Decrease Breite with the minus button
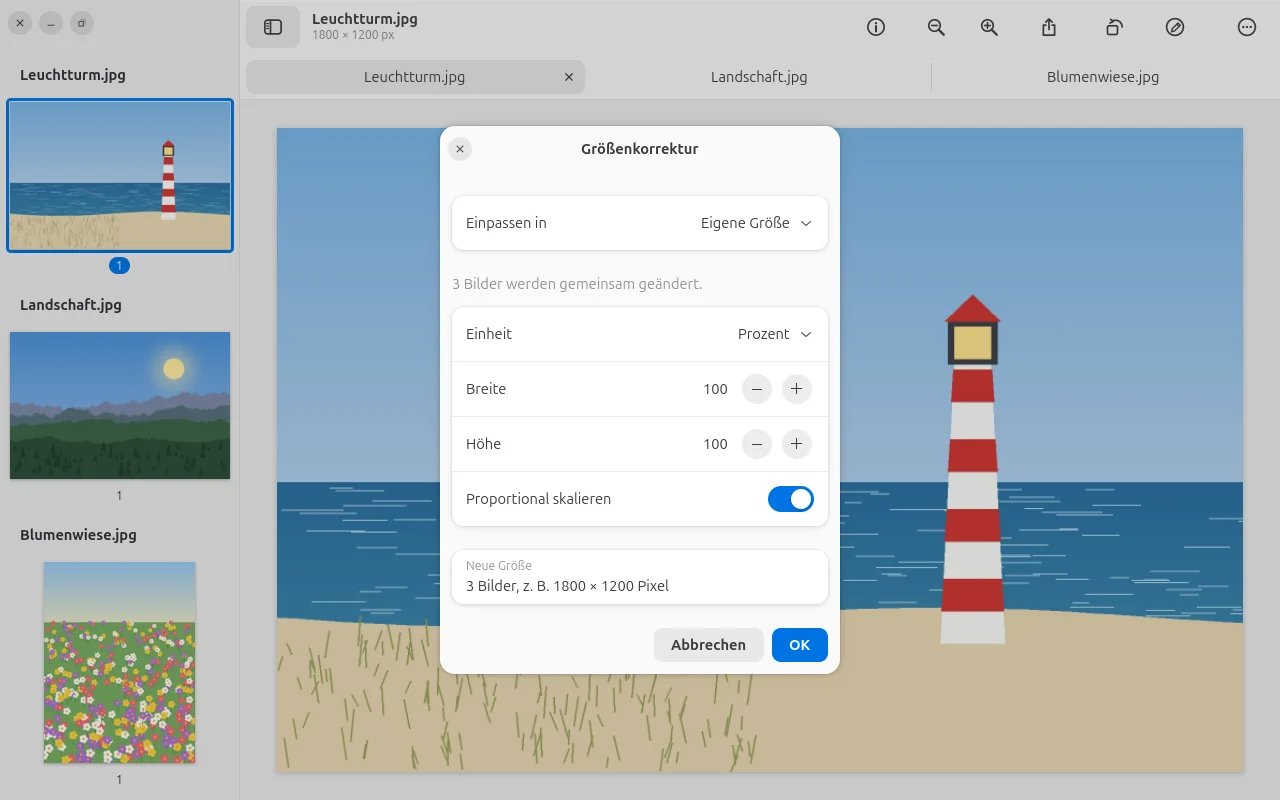The width and height of the screenshot is (1280, 800). click(x=757, y=389)
